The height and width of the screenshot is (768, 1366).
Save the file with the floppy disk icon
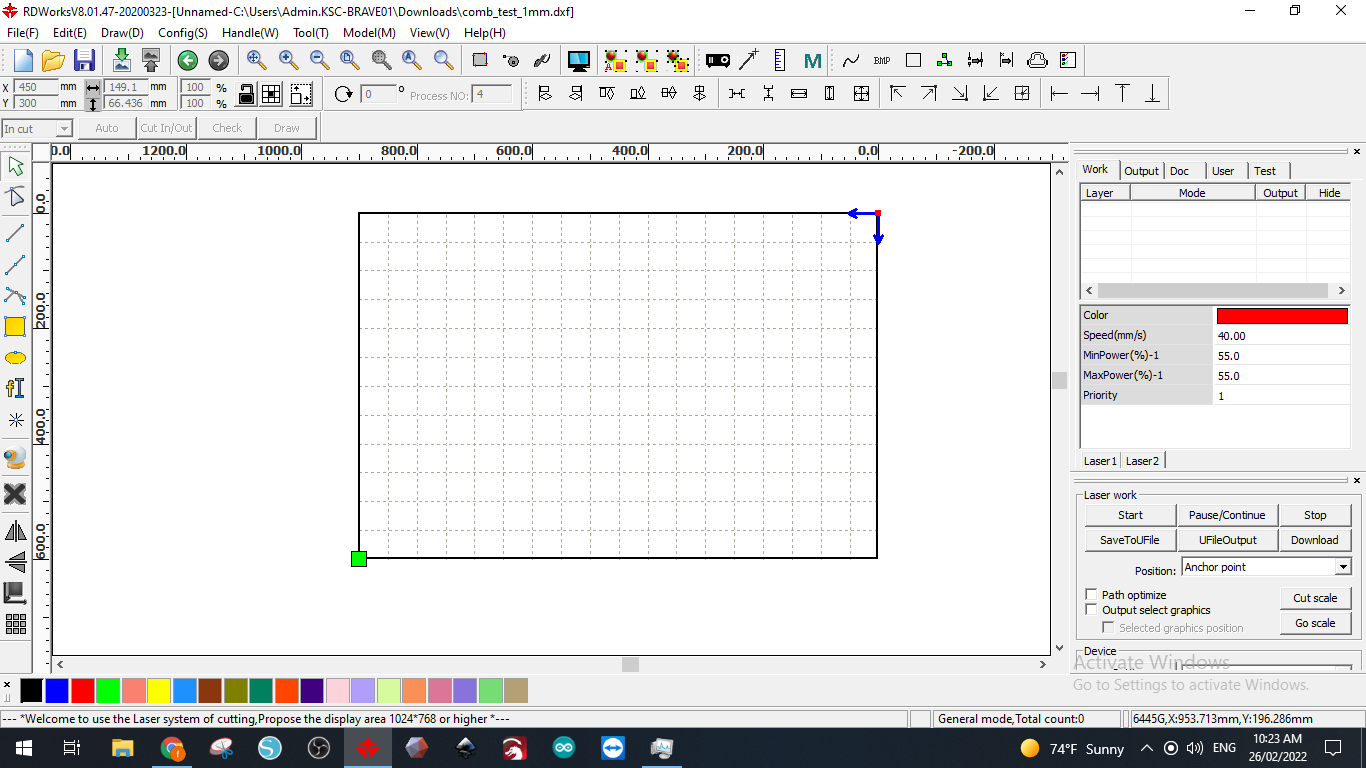[x=84, y=60]
